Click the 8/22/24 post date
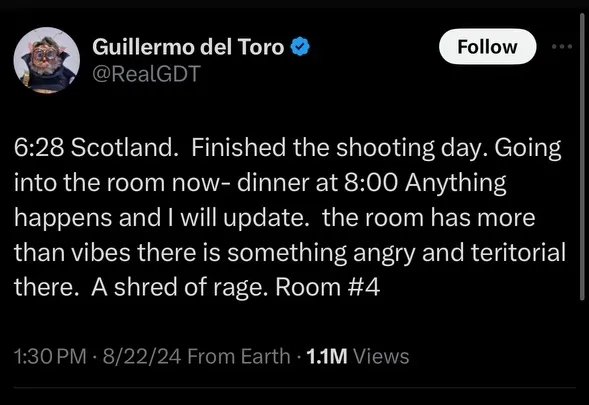The width and height of the screenshot is (589, 405). click(142, 356)
